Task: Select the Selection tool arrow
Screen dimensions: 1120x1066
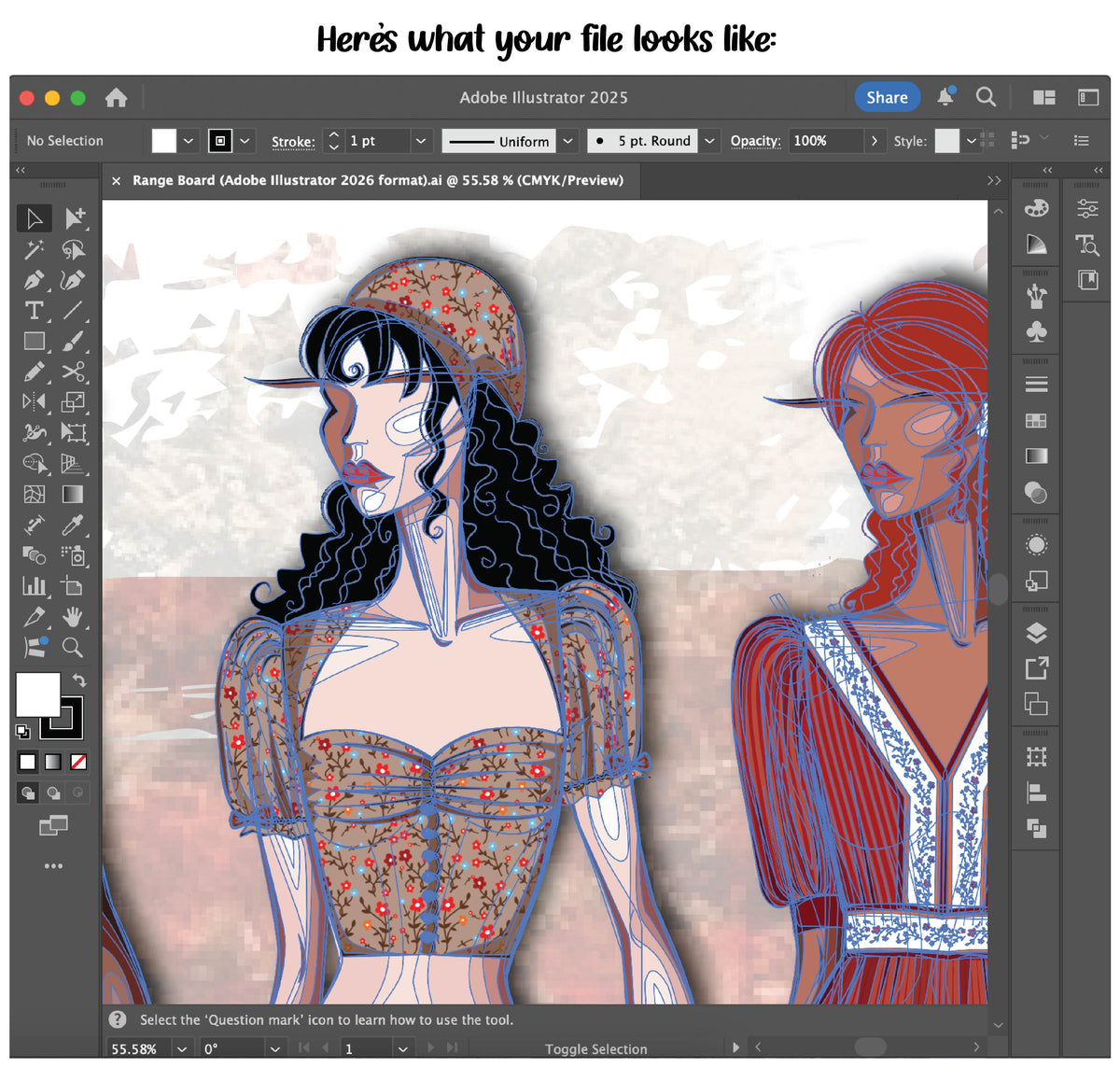Action: click(x=35, y=218)
